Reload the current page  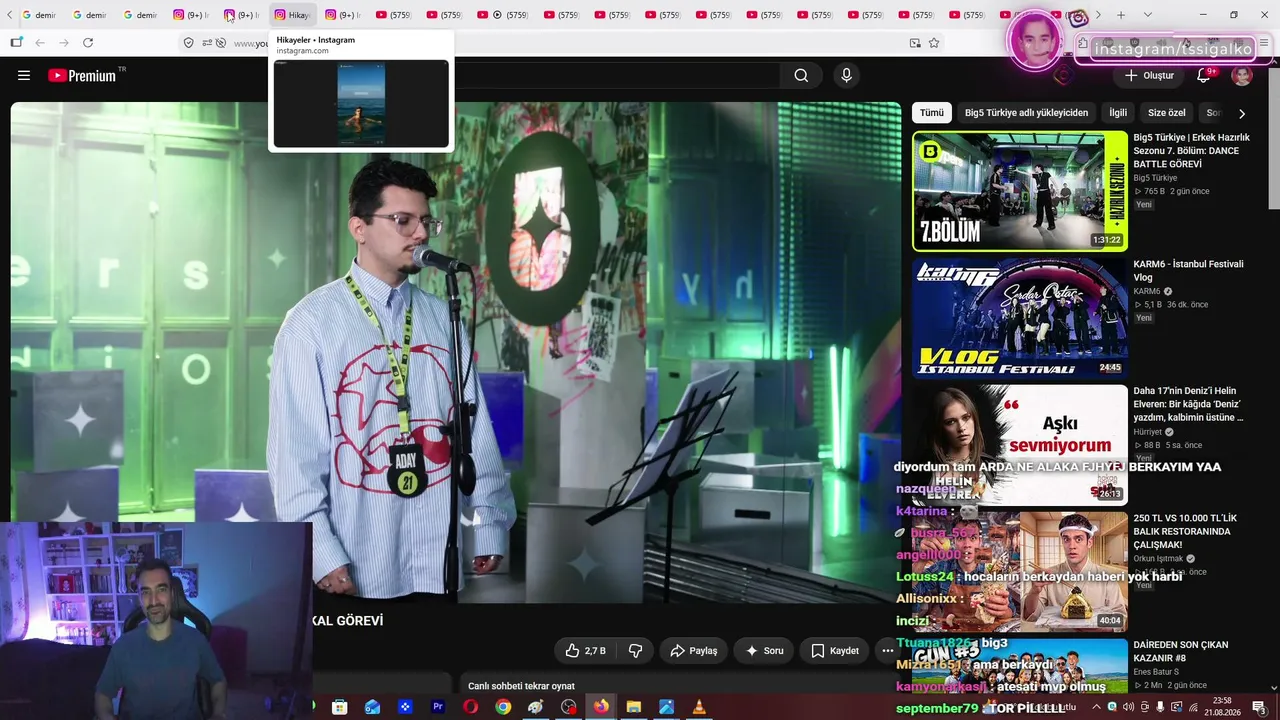88,43
